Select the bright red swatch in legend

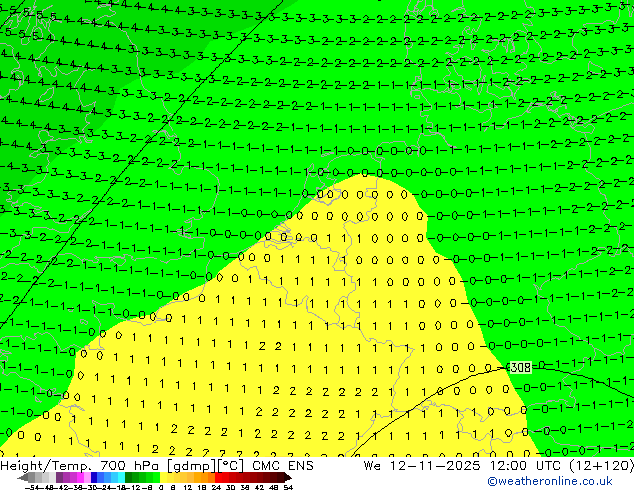[x=218, y=477]
